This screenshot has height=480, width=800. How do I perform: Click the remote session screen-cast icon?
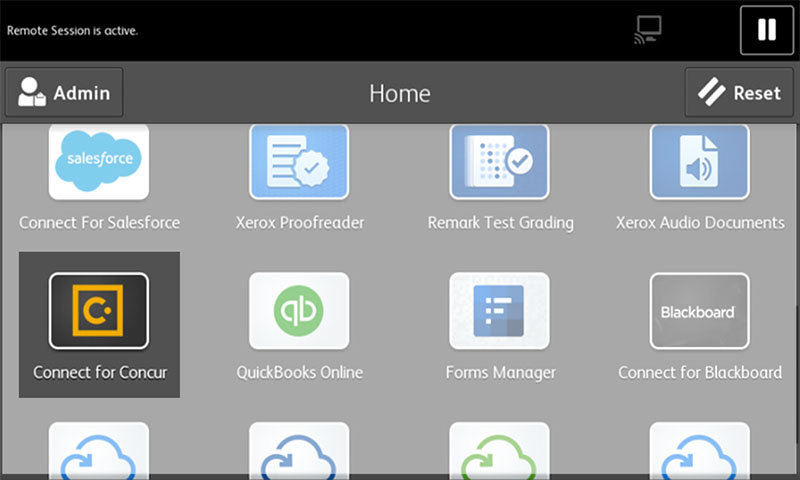point(648,30)
